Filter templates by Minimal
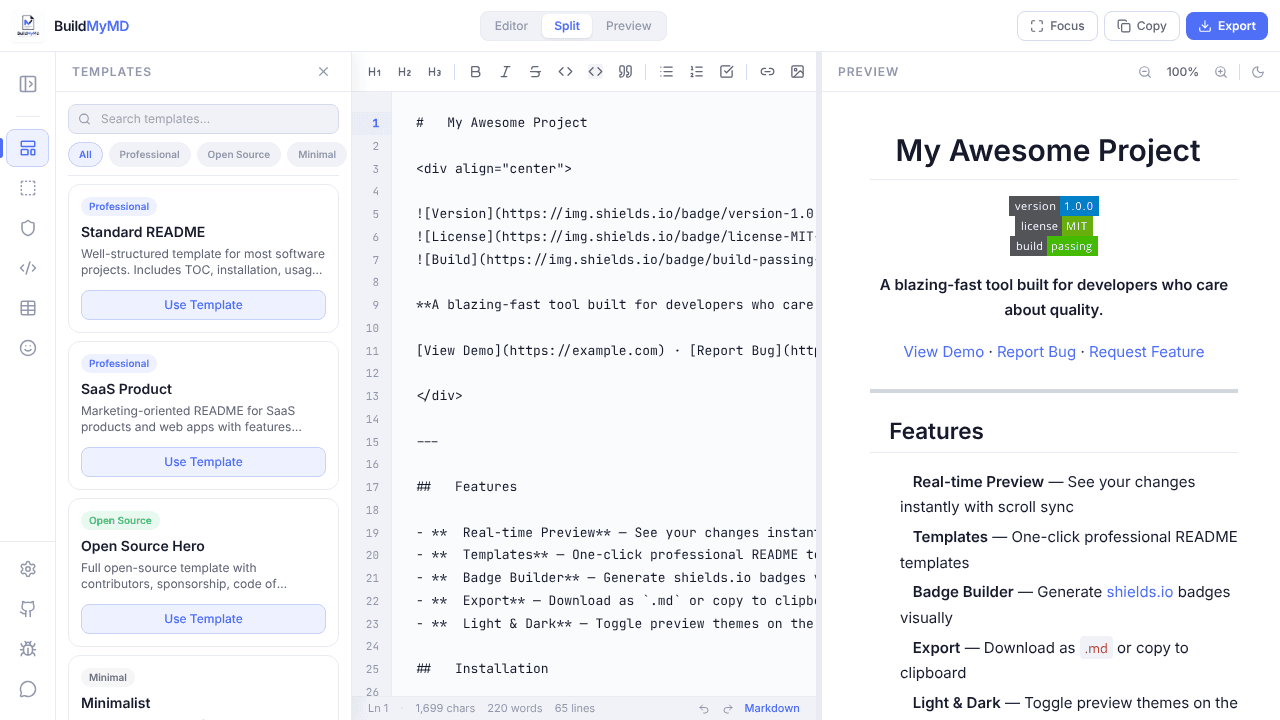Image resolution: width=1280 pixels, height=720 pixels. [317, 155]
